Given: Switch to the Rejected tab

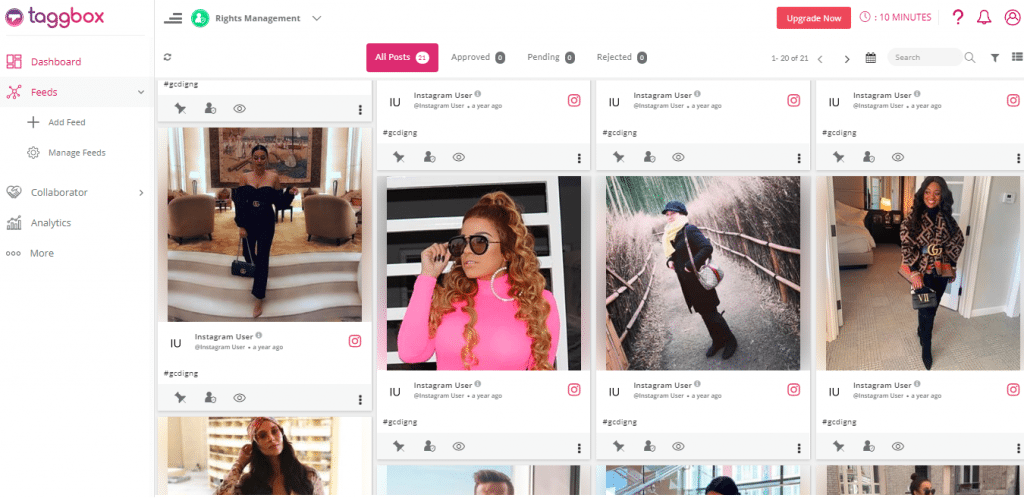Looking at the screenshot, I should tap(621, 58).
